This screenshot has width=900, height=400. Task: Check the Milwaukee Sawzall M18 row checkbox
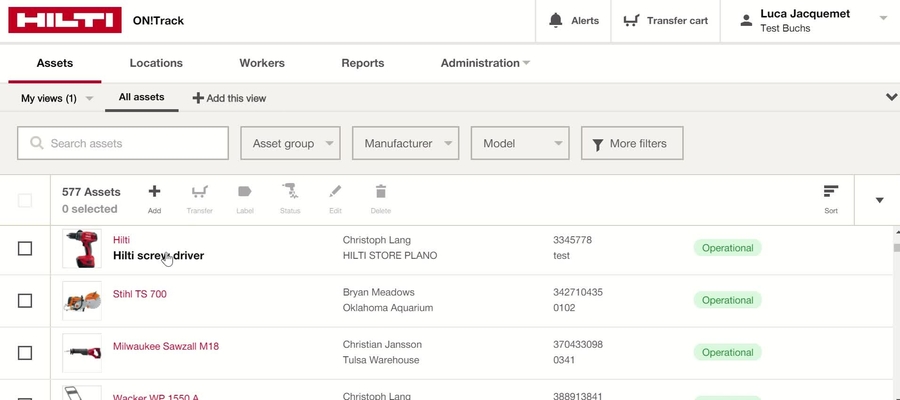click(x=25, y=352)
